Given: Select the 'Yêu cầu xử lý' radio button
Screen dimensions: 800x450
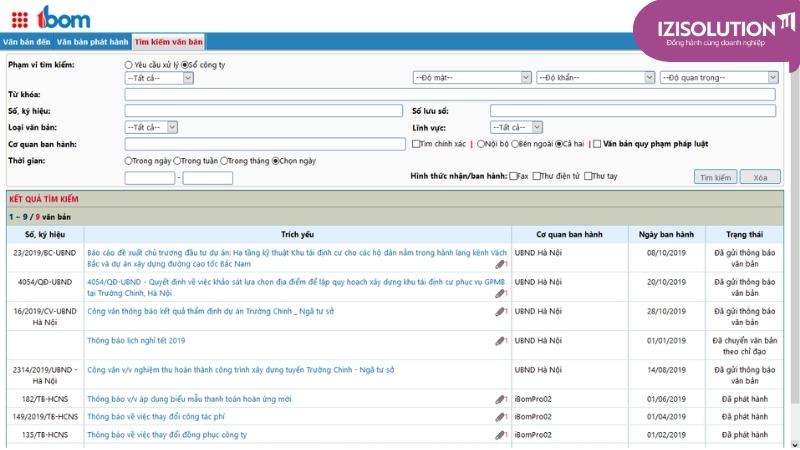Looking at the screenshot, I should pos(128,64).
